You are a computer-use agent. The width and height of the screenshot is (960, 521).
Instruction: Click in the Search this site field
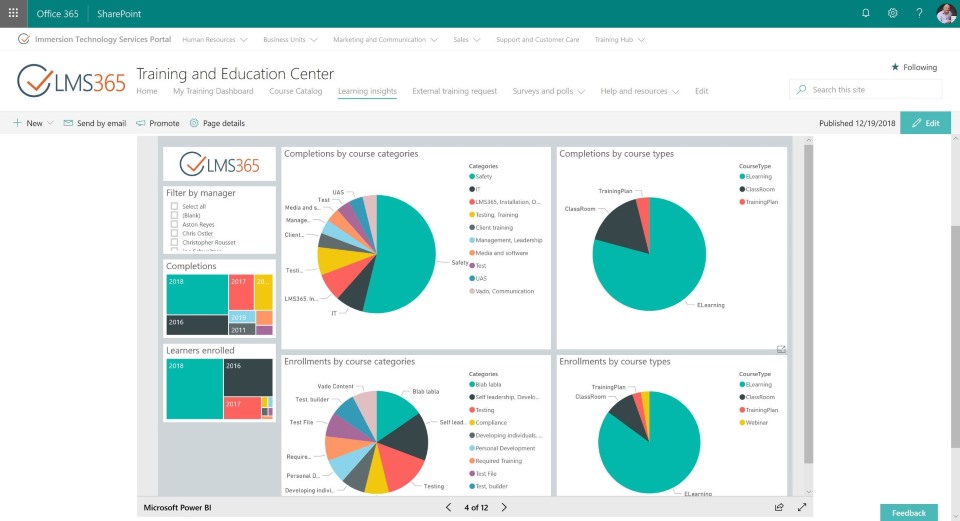pyautogui.click(x=866, y=89)
